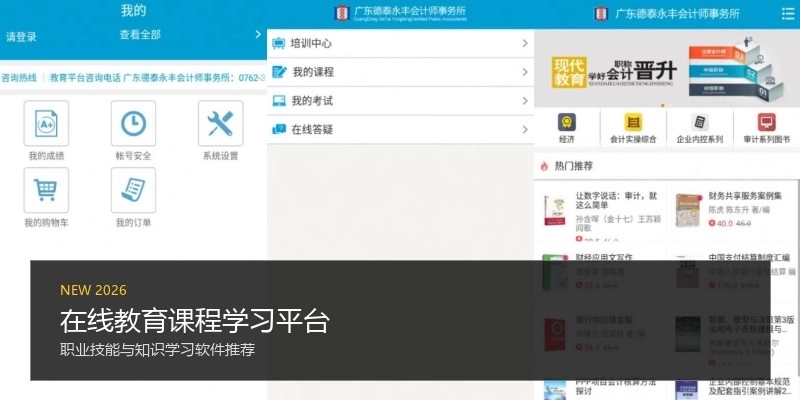Tap the title 企业内部控制基本规范及配套指引案例讲解
The height and width of the screenshot is (400, 800).
click(752, 386)
